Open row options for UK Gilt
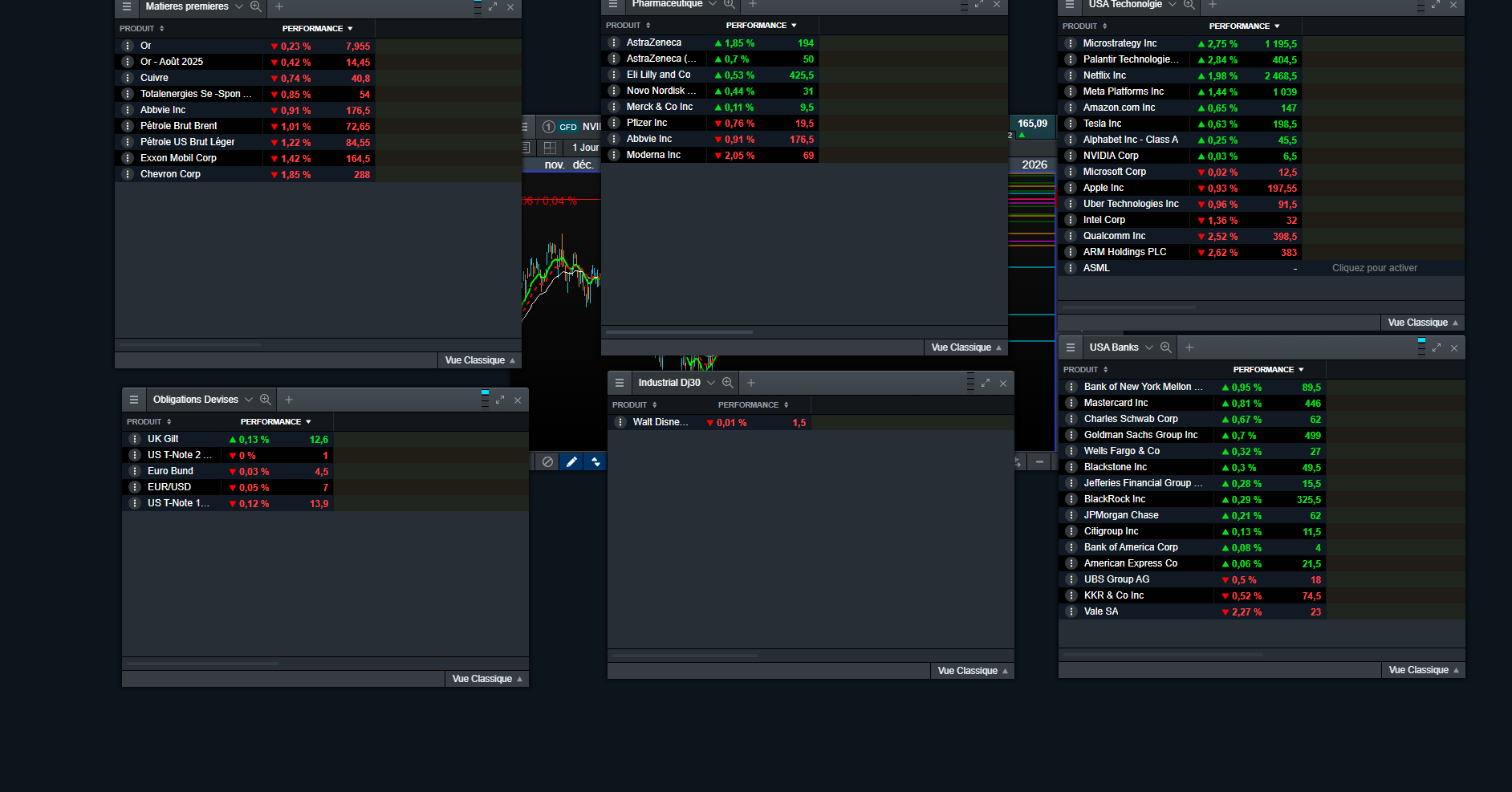Screen dimensions: 1512x792 point(135,439)
